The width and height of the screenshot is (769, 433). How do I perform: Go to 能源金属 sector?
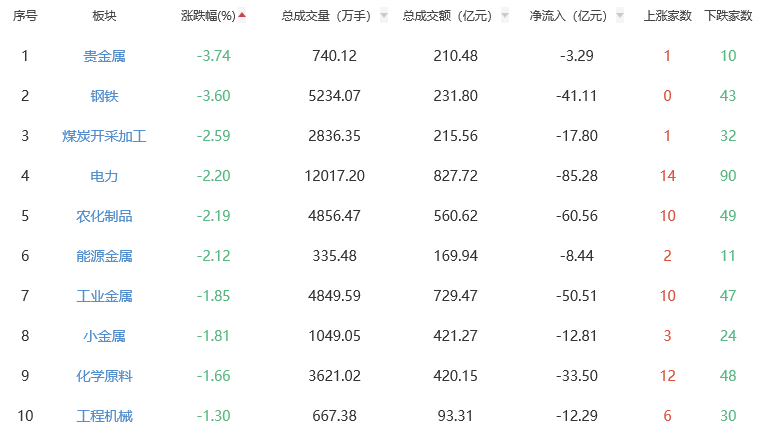click(104, 256)
